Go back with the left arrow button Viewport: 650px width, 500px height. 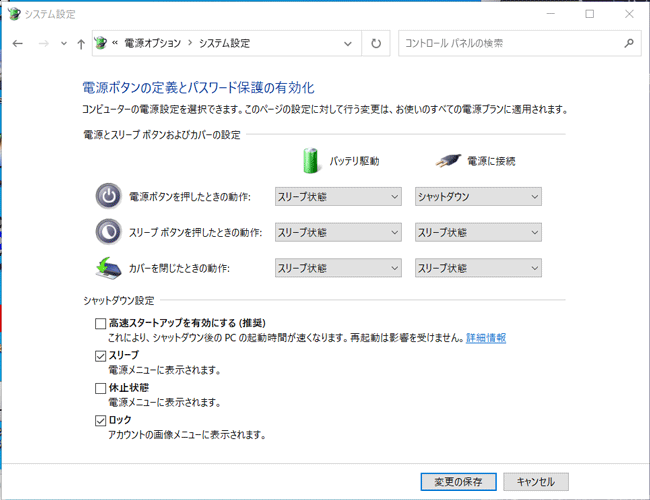click(x=17, y=44)
